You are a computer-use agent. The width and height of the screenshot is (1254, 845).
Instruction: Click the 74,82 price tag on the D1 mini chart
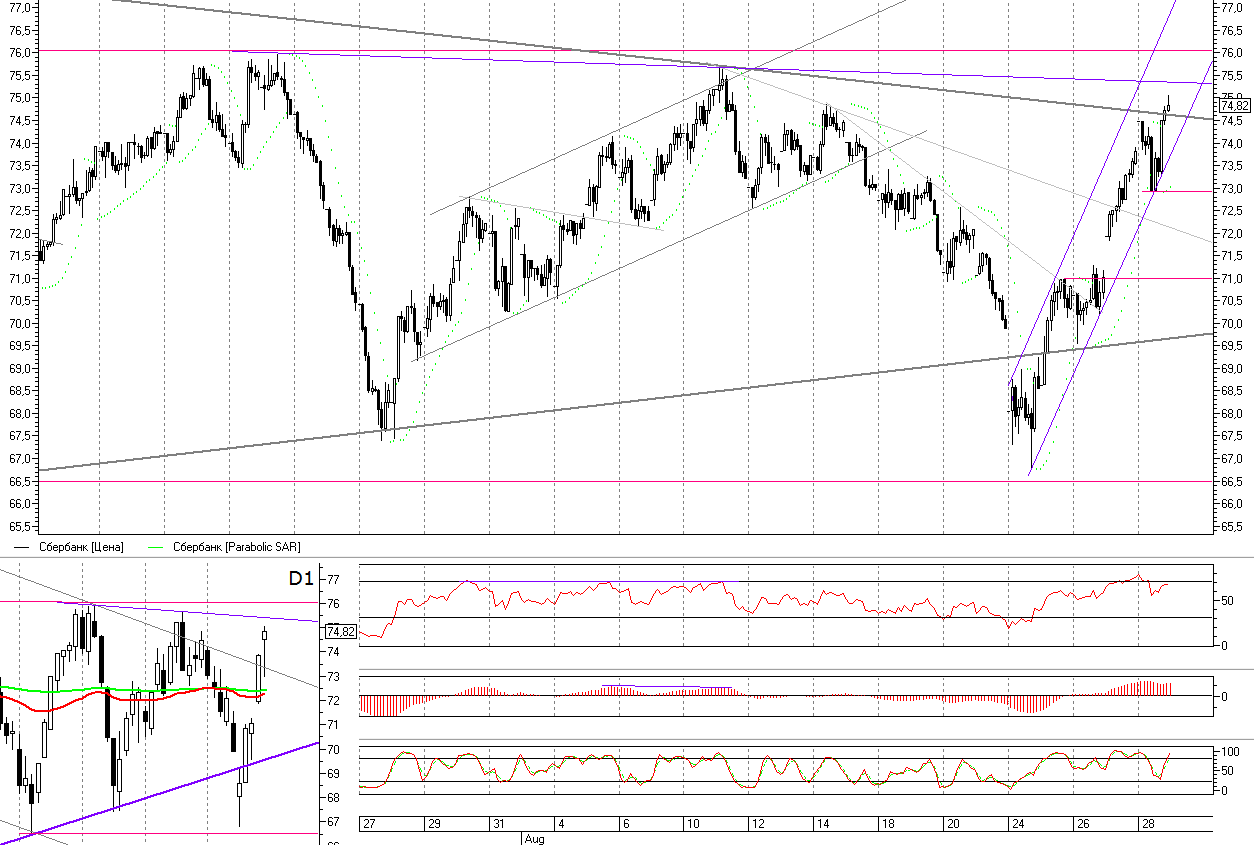[x=341, y=631]
